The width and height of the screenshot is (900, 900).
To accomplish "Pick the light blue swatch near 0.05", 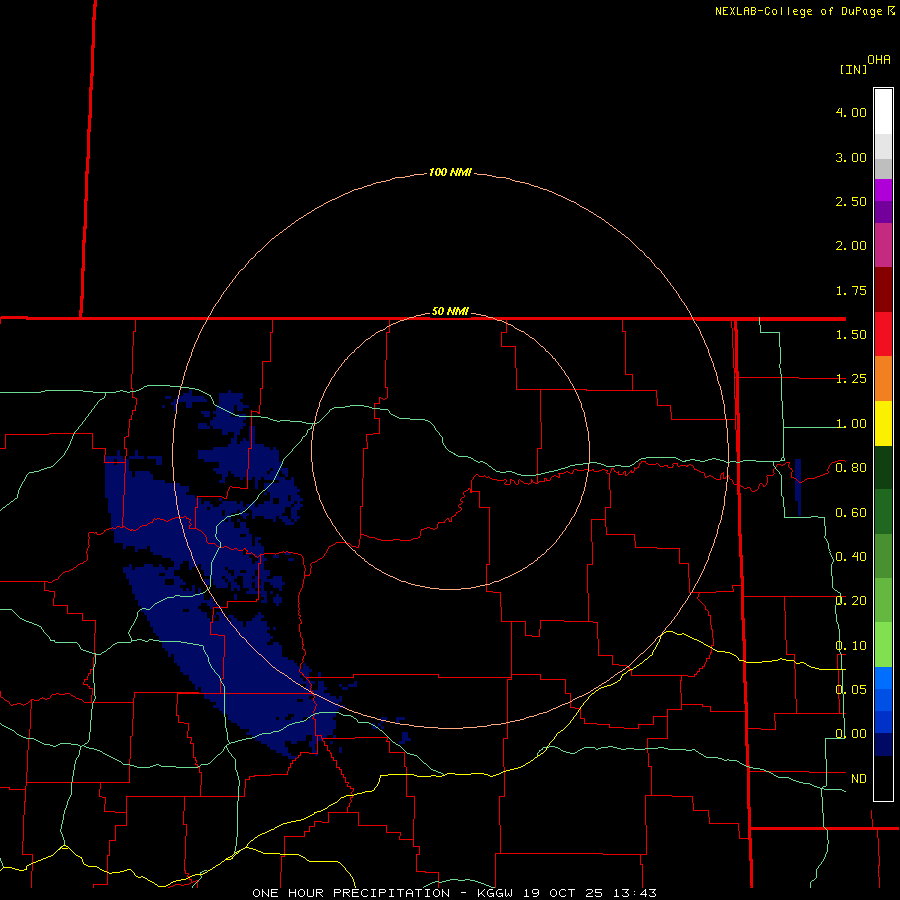I will [x=883, y=678].
